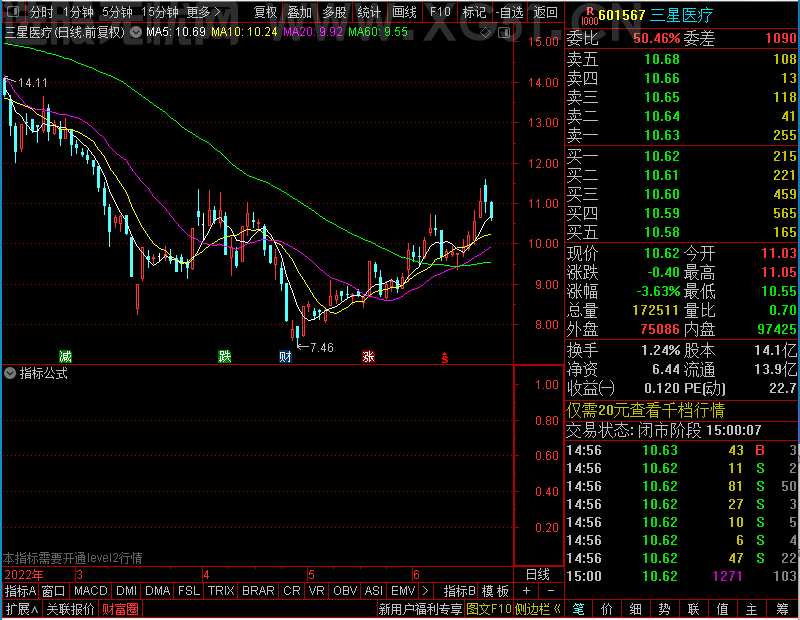Click the green 跌 marker on chart
Screen dimensions: 800x620
[x=224, y=356]
